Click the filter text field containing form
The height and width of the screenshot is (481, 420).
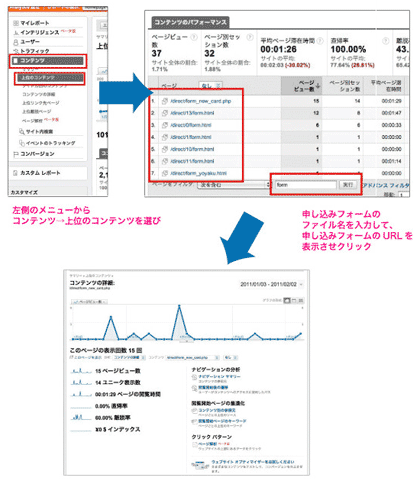click(x=306, y=185)
